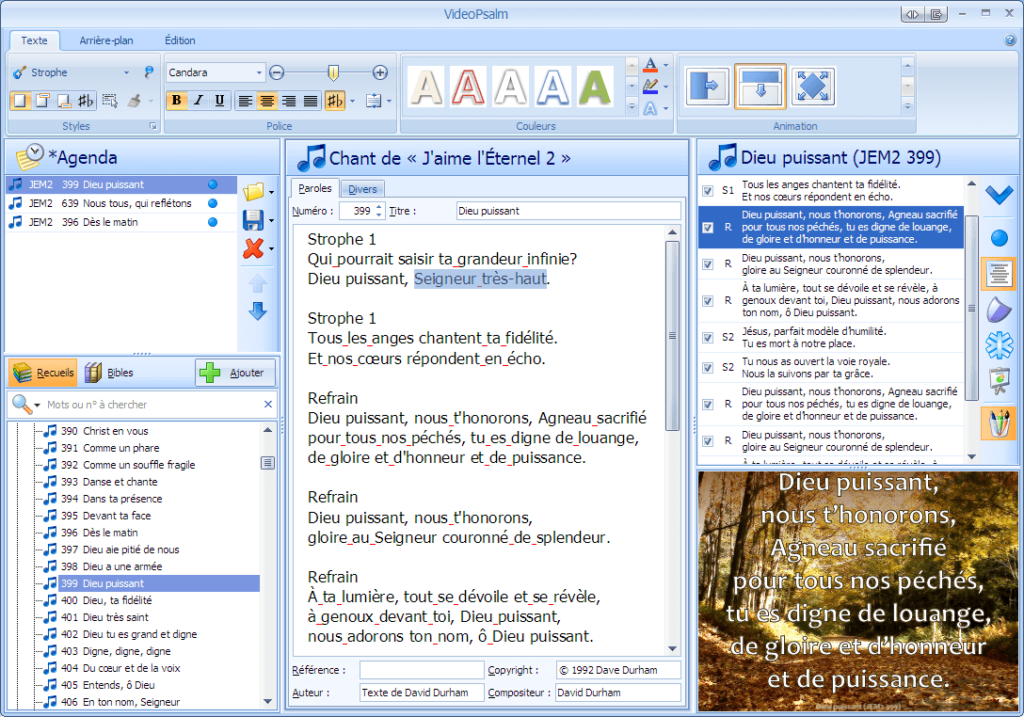
Task: Open the agenda folder icon
Action: pyautogui.click(x=254, y=191)
